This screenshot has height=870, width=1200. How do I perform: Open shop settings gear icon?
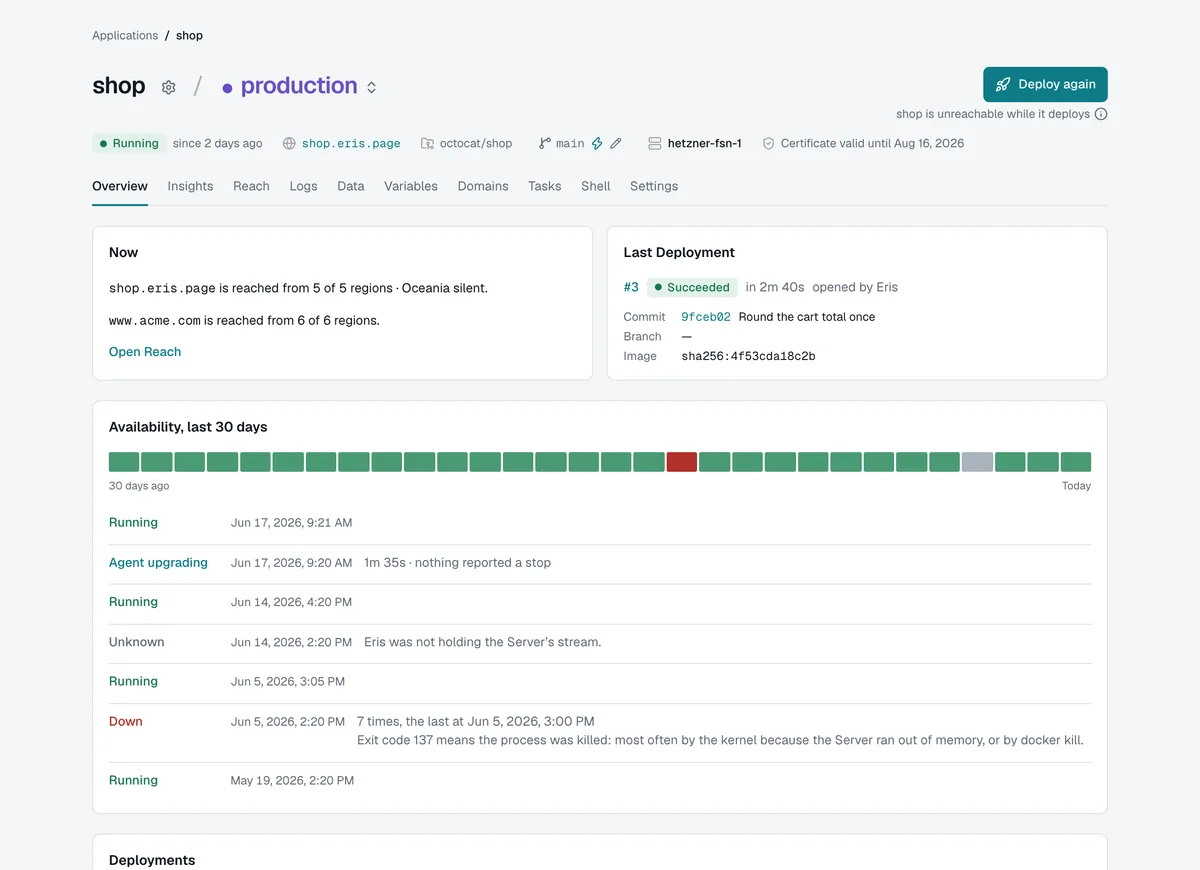168,87
